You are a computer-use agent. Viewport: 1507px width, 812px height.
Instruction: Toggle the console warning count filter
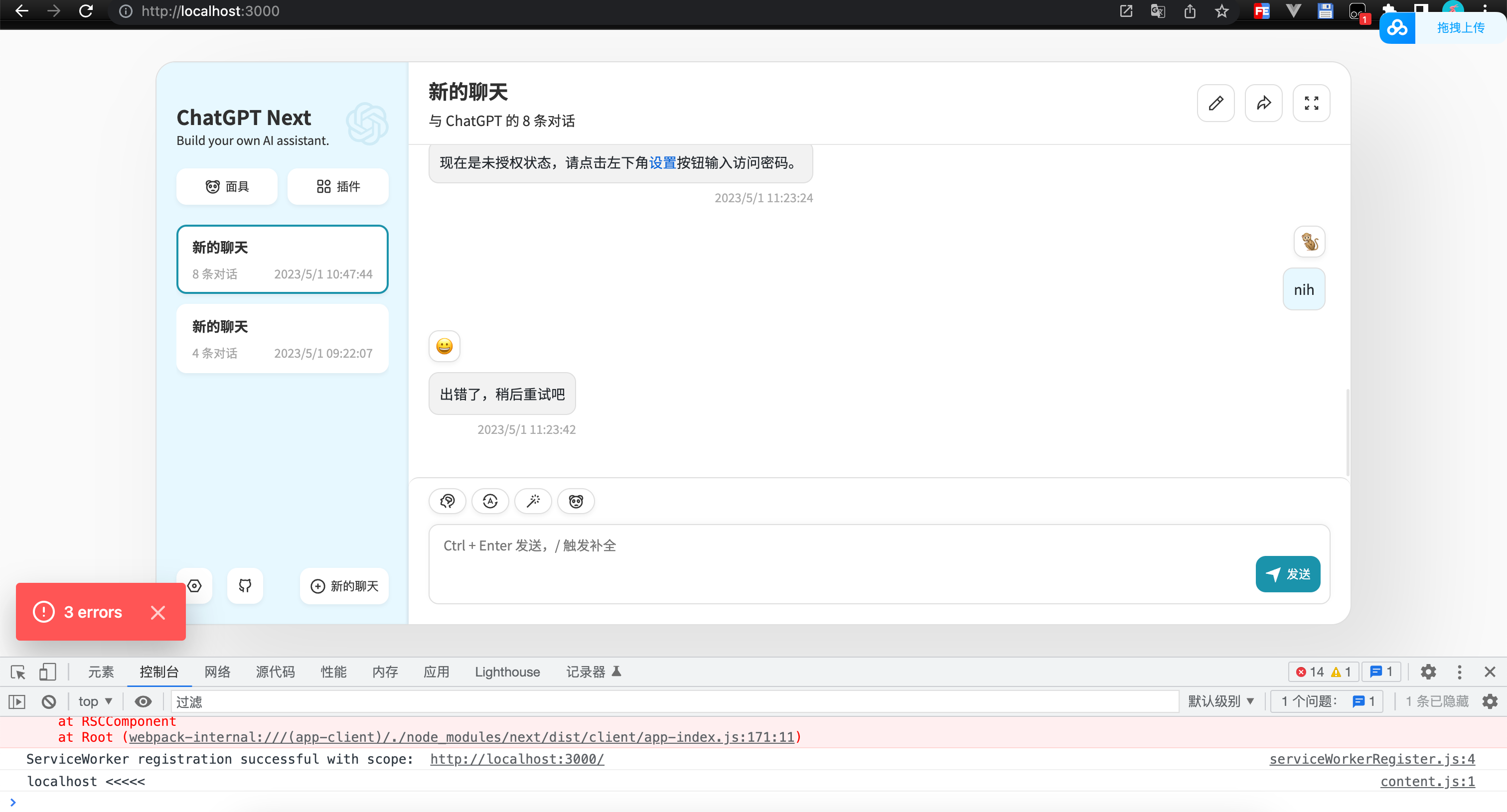(1340, 672)
